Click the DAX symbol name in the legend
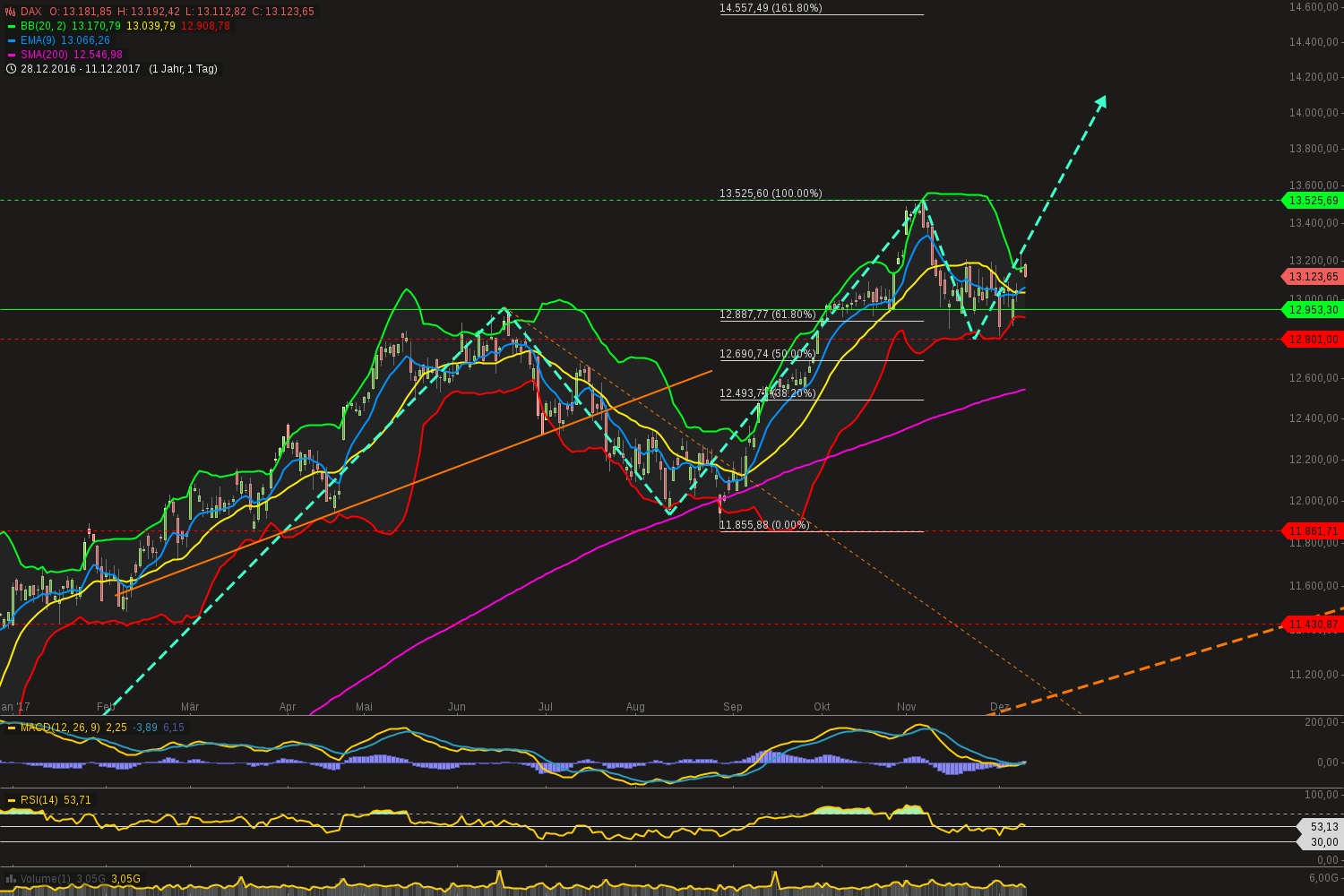 coord(31,12)
